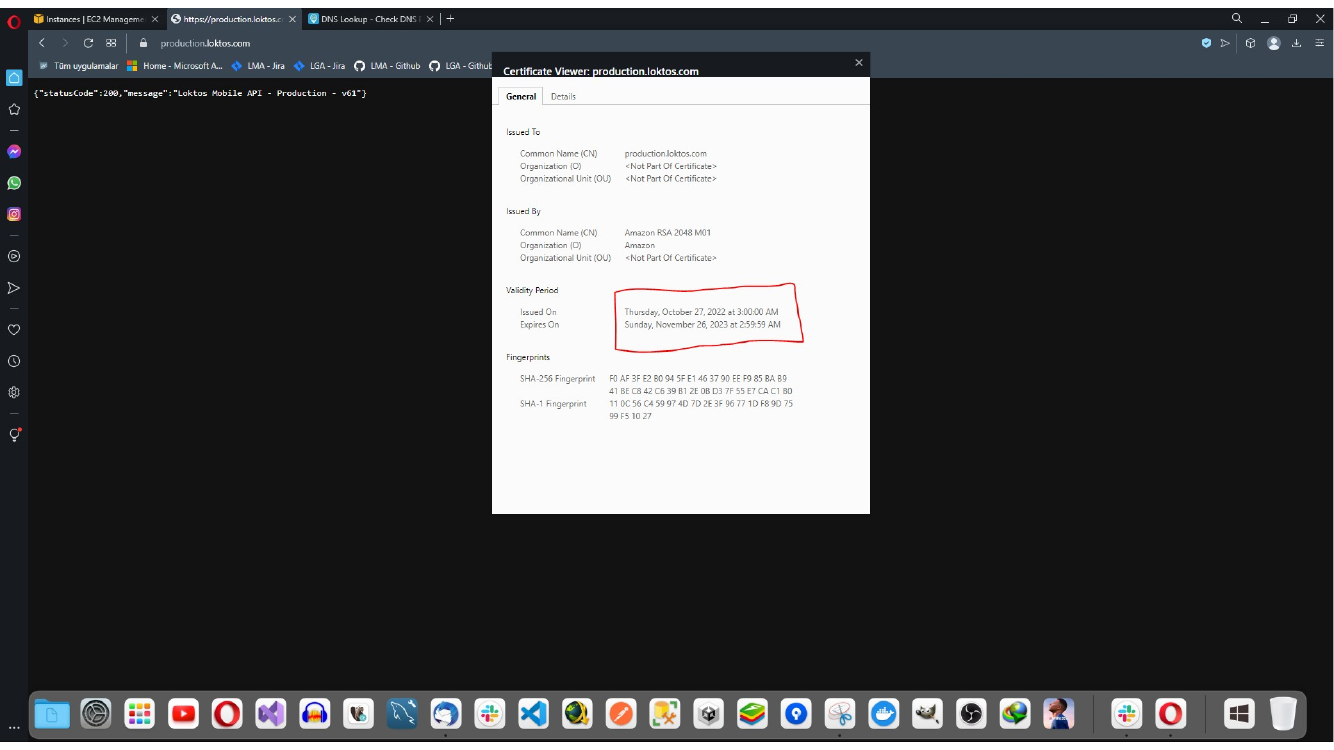1334x750 pixels.
Task: Open Unity cube icon in dock
Action: point(709,713)
